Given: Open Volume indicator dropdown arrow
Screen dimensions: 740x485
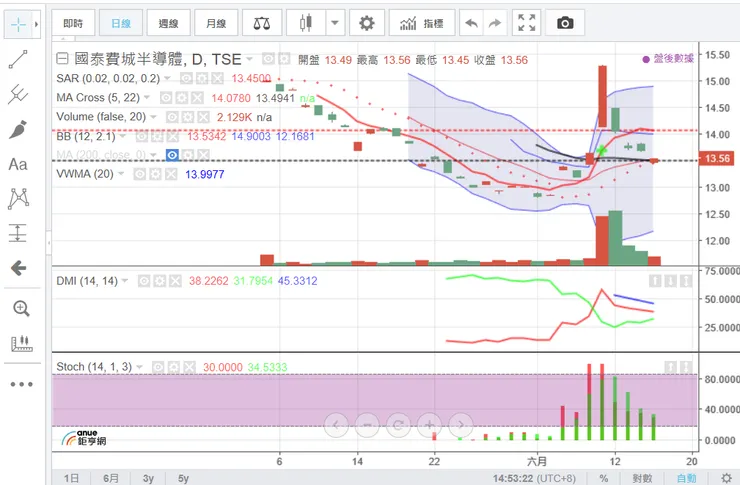Looking at the screenshot, I should (153, 117).
